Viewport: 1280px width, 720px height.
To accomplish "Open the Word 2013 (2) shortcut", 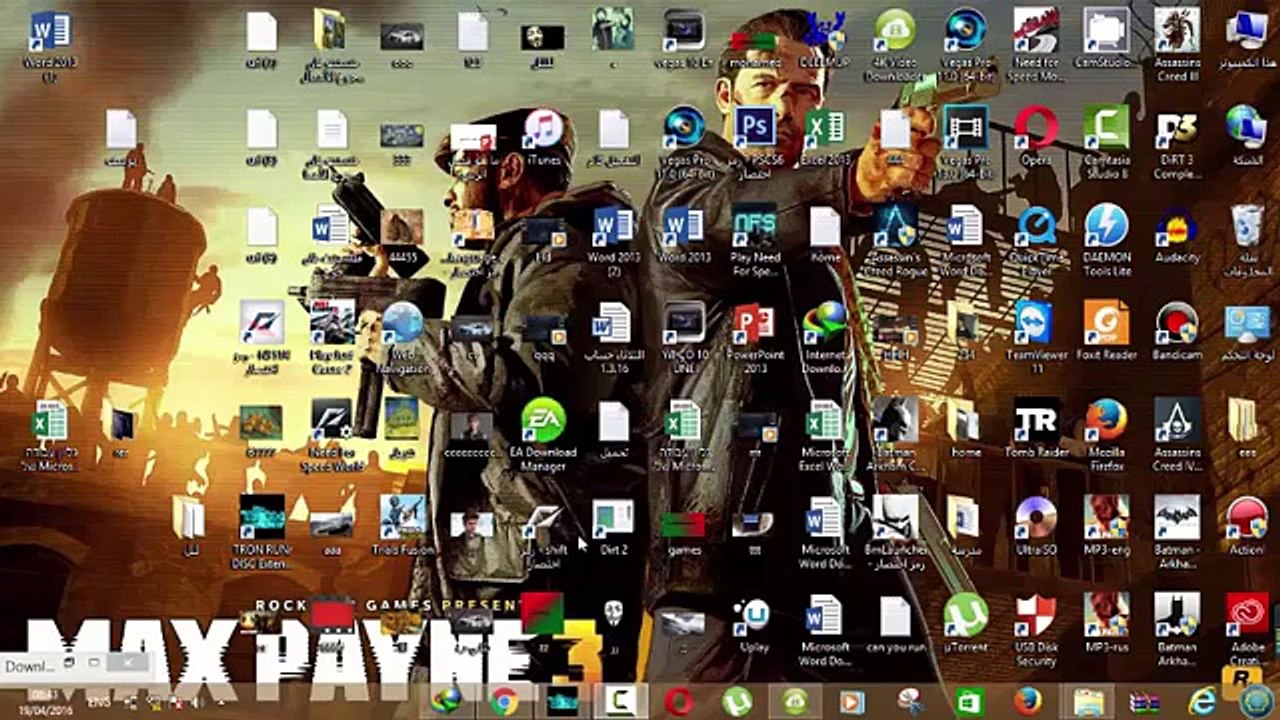I will click(x=613, y=241).
